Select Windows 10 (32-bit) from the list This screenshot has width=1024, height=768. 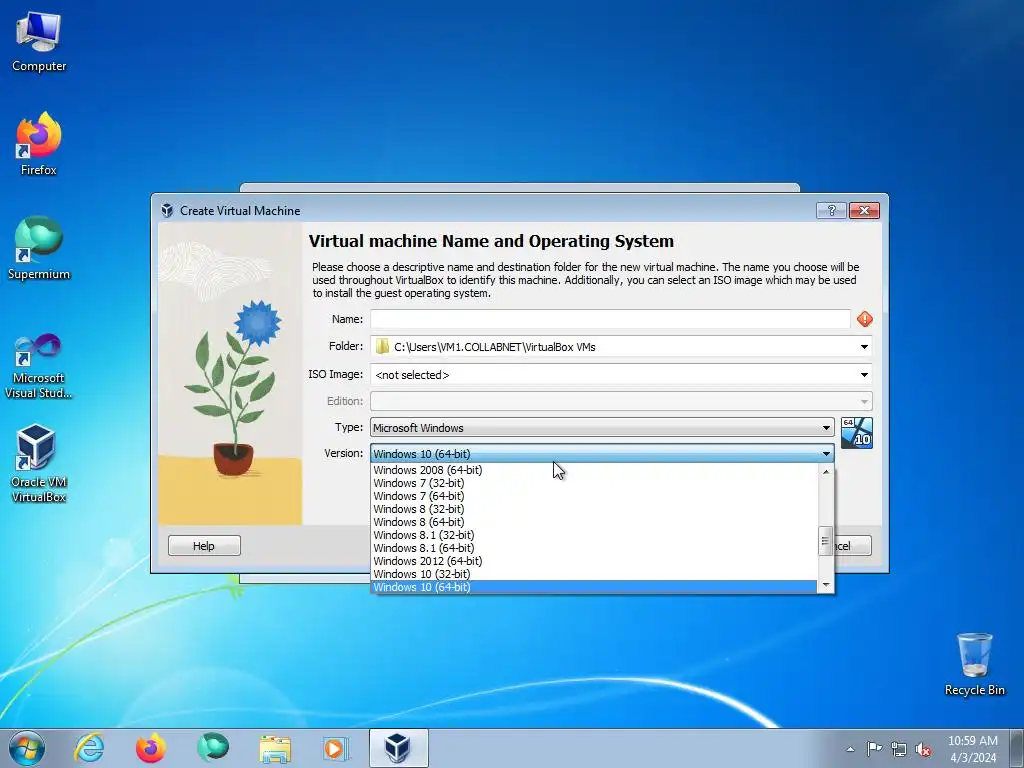tap(594, 574)
